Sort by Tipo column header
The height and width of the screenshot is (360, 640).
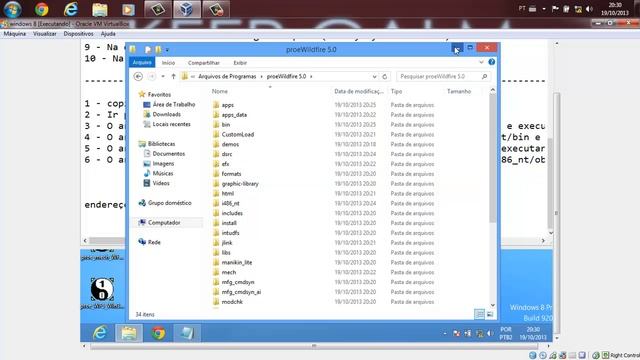396,91
